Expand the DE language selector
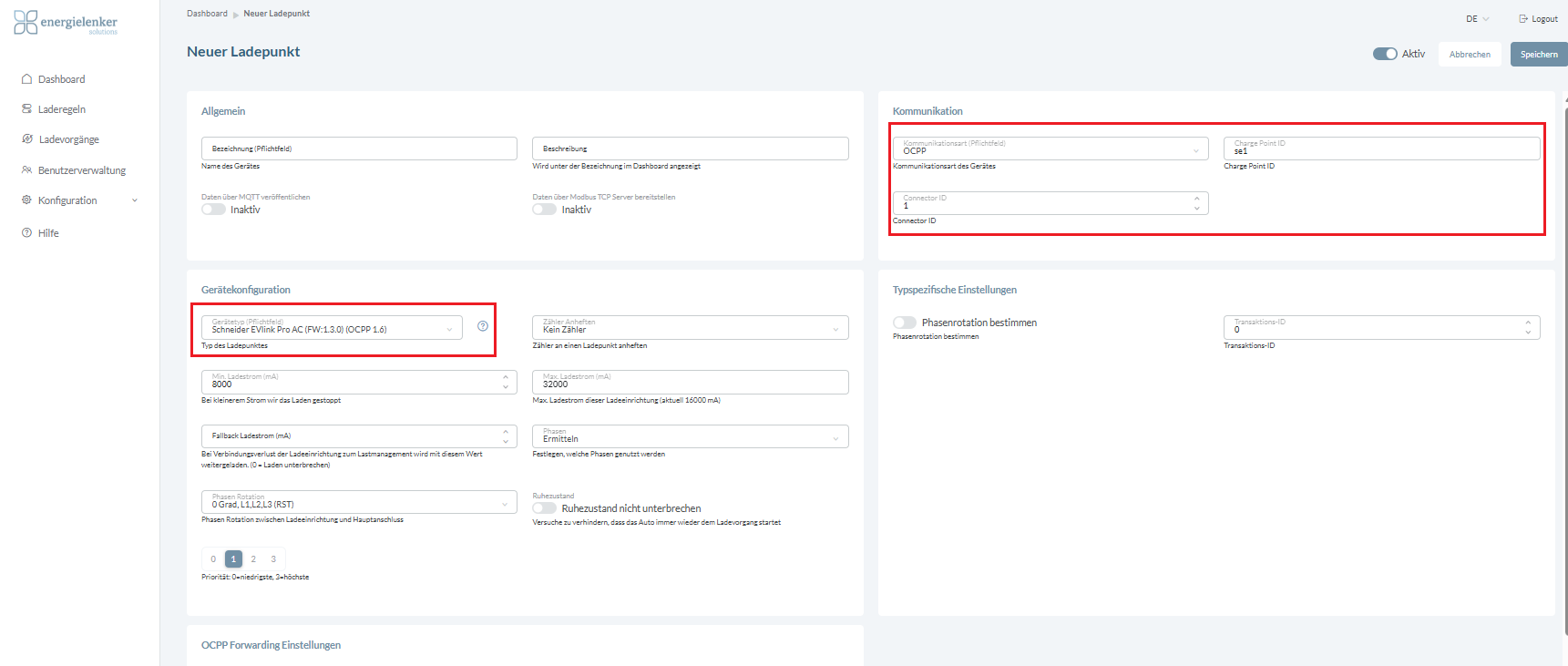1568x666 pixels. coord(1477,19)
